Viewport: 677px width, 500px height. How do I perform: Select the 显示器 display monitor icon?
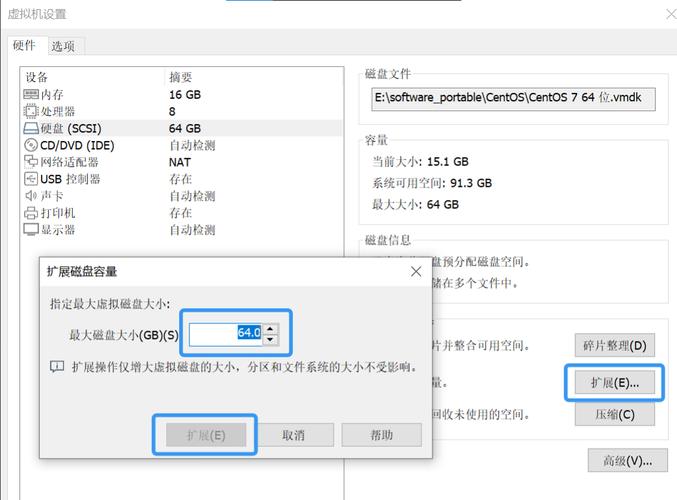point(31,230)
